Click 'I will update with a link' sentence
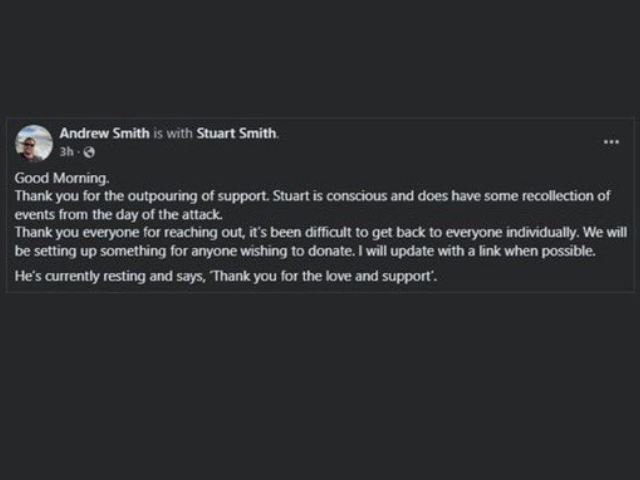 pyautogui.click(x=477, y=251)
